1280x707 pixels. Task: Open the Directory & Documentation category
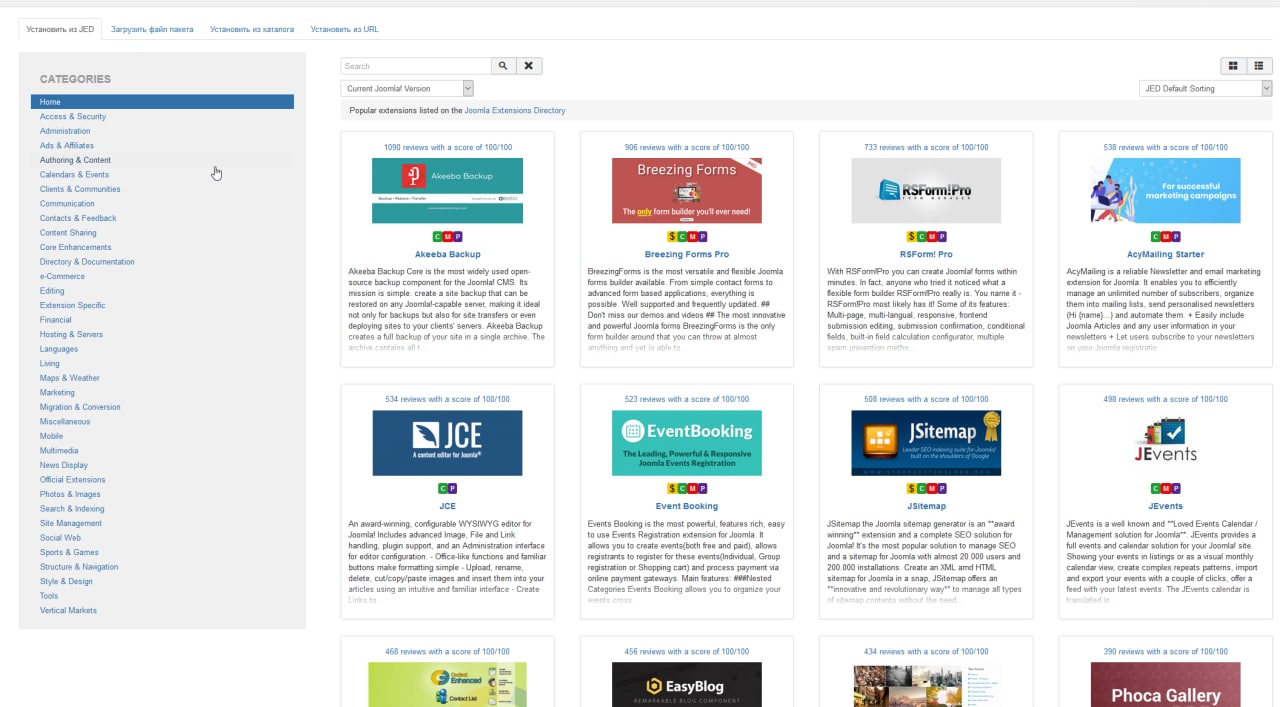click(87, 262)
